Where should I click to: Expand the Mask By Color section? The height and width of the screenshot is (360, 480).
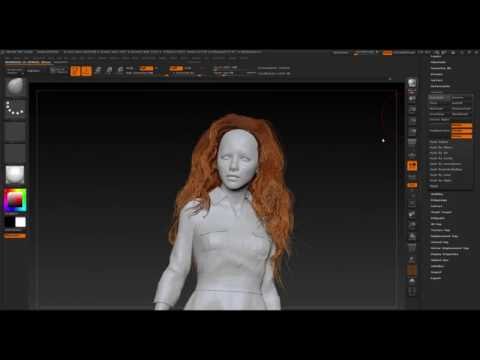(440, 175)
